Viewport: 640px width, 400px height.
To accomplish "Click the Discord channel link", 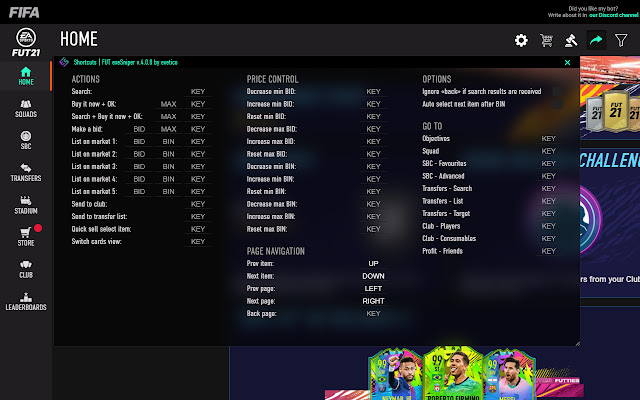I will pos(613,15).
